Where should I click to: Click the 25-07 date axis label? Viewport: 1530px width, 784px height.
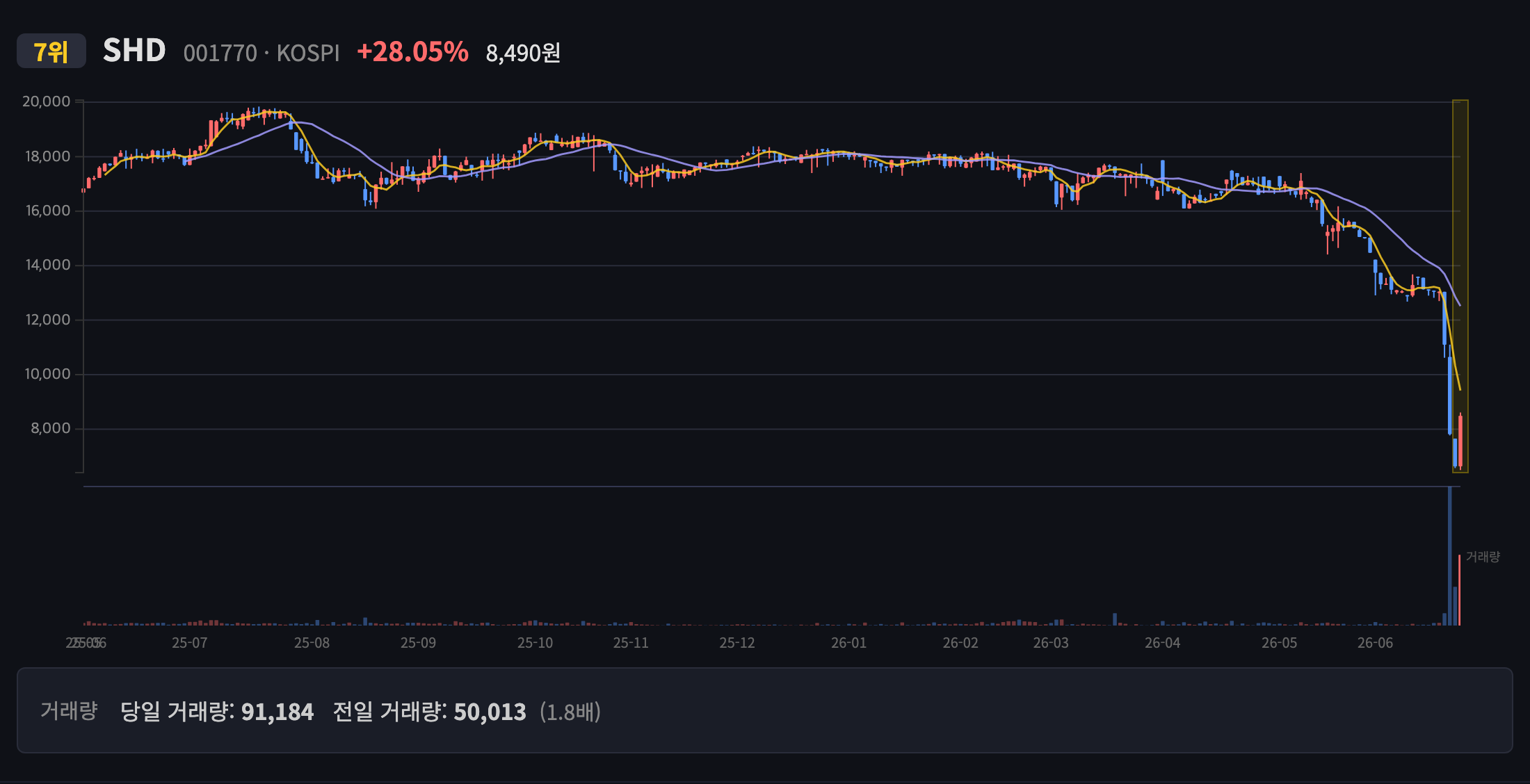point(190,643)
